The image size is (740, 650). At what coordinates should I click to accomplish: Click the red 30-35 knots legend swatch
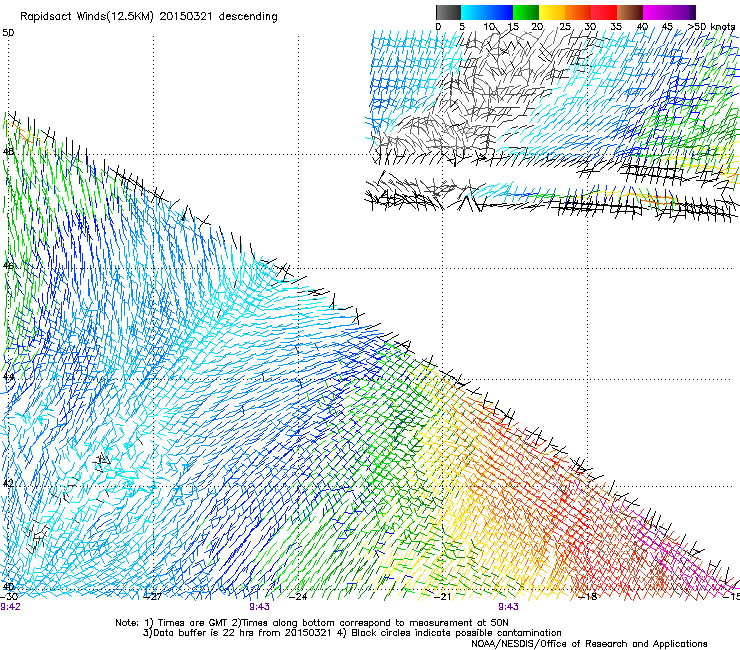click(604, 12)
